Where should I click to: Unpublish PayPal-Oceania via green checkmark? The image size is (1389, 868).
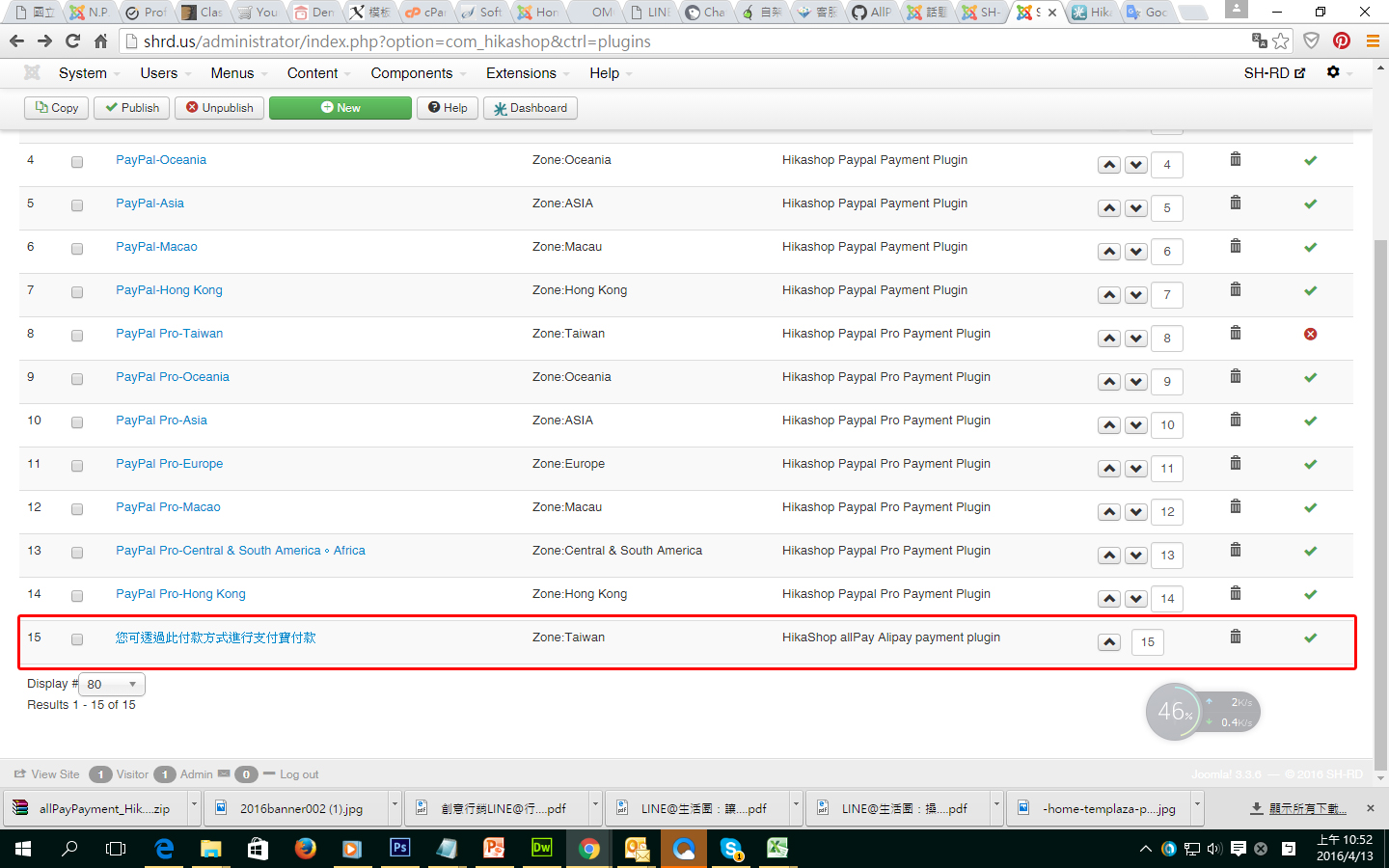[1310, 160]
